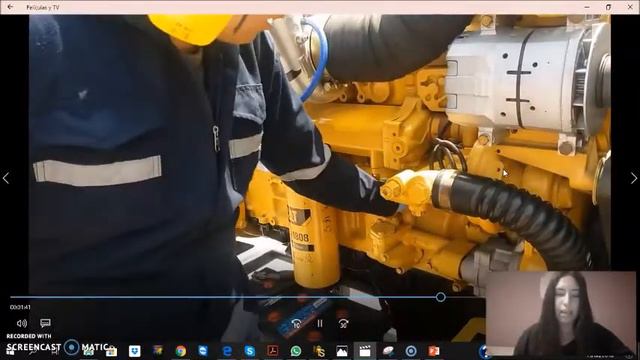Open Dropbox from the taskbar
The width and height of the screenshot is (640, 360).
[x=134, y=351]
